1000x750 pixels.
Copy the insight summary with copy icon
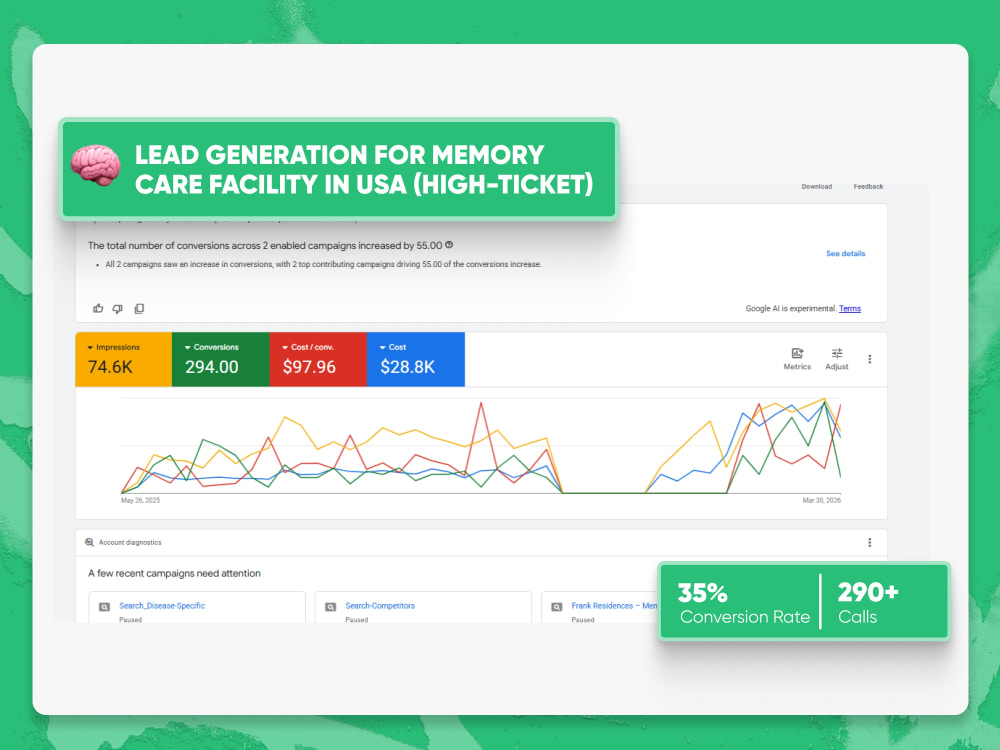coord(139,309)
